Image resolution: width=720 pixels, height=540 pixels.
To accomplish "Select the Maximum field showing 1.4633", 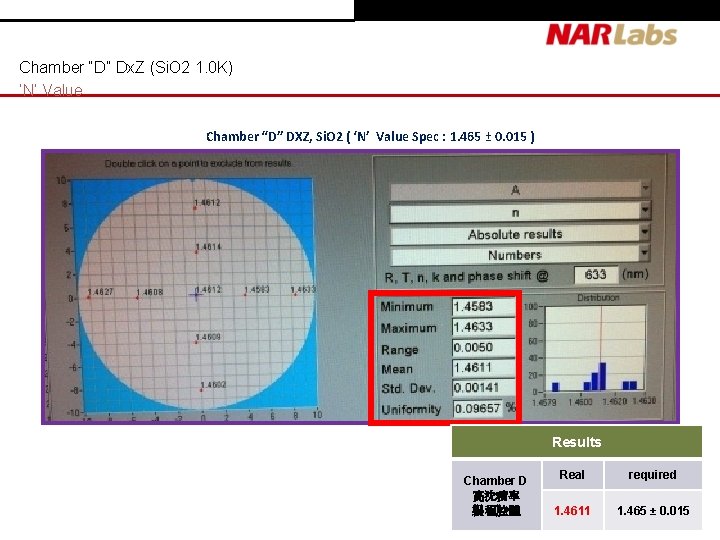I will pos(484,327).
